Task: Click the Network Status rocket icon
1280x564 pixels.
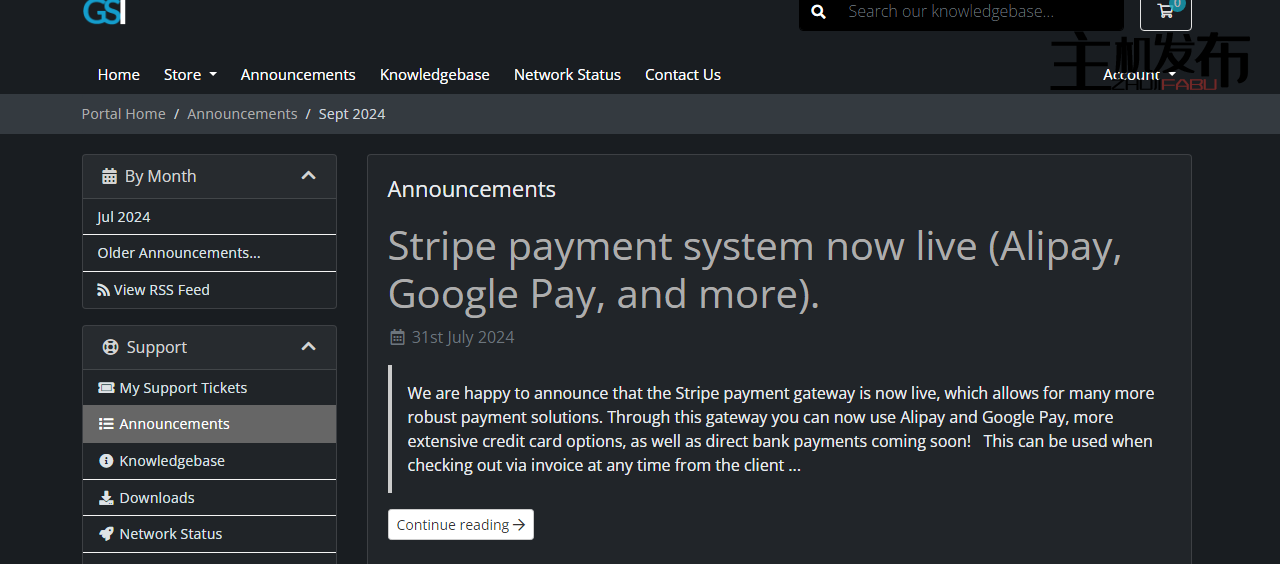Action: click(106, 534)
